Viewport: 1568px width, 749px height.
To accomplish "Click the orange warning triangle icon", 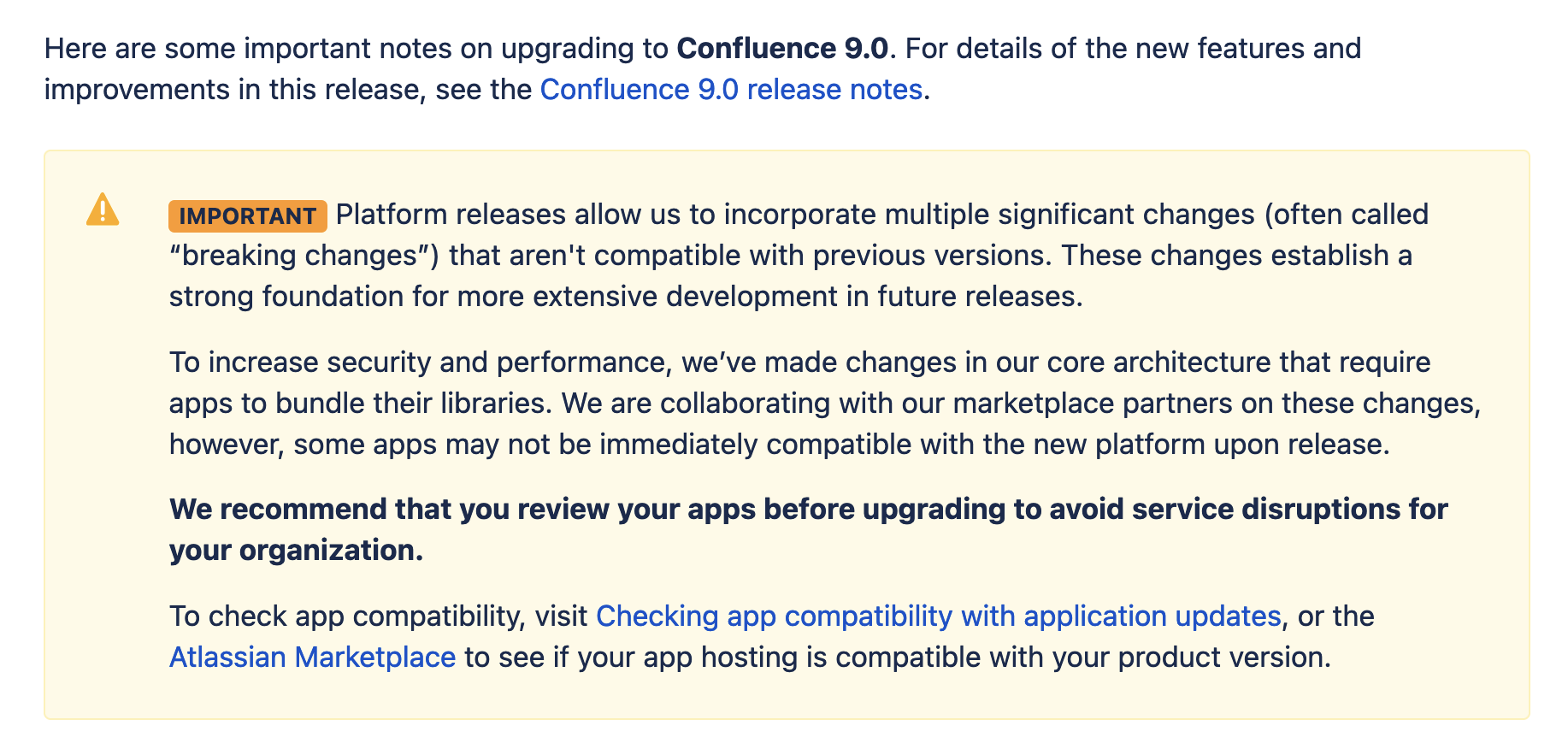I will click(x=103, y=209).
